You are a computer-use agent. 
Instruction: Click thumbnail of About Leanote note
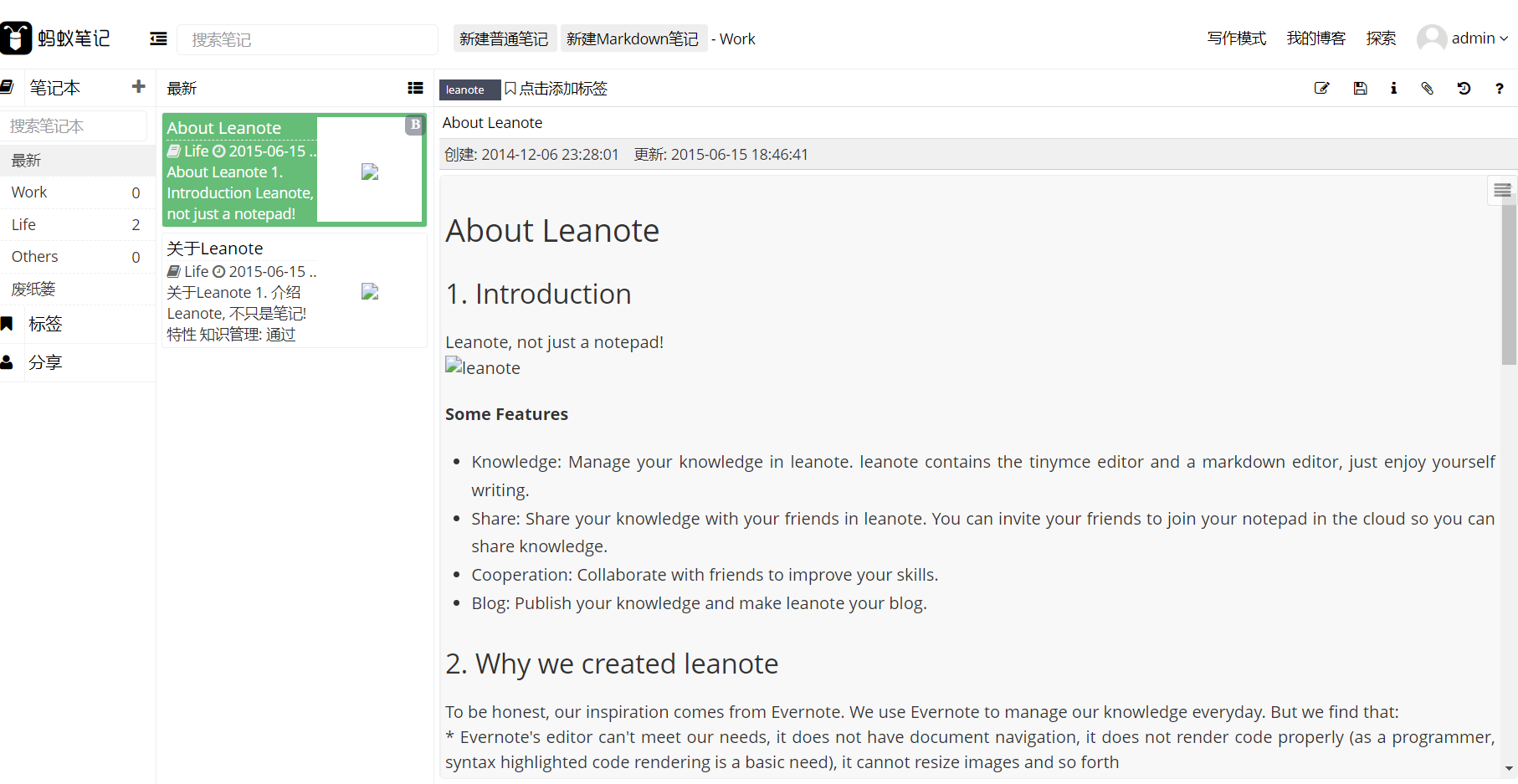click(370, 172)
